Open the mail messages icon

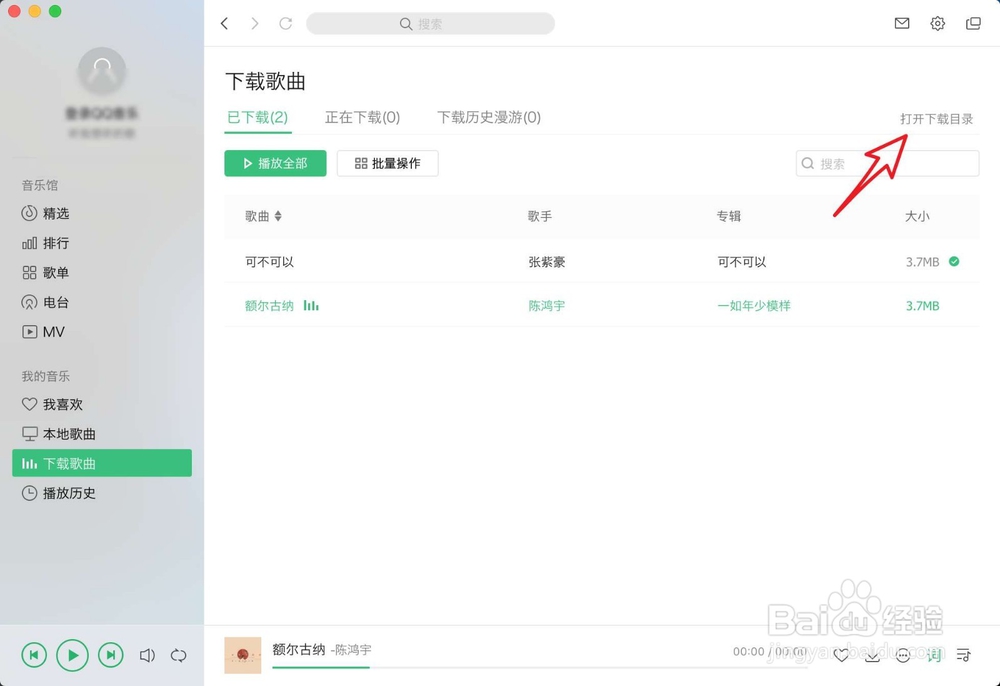[902, 24]
